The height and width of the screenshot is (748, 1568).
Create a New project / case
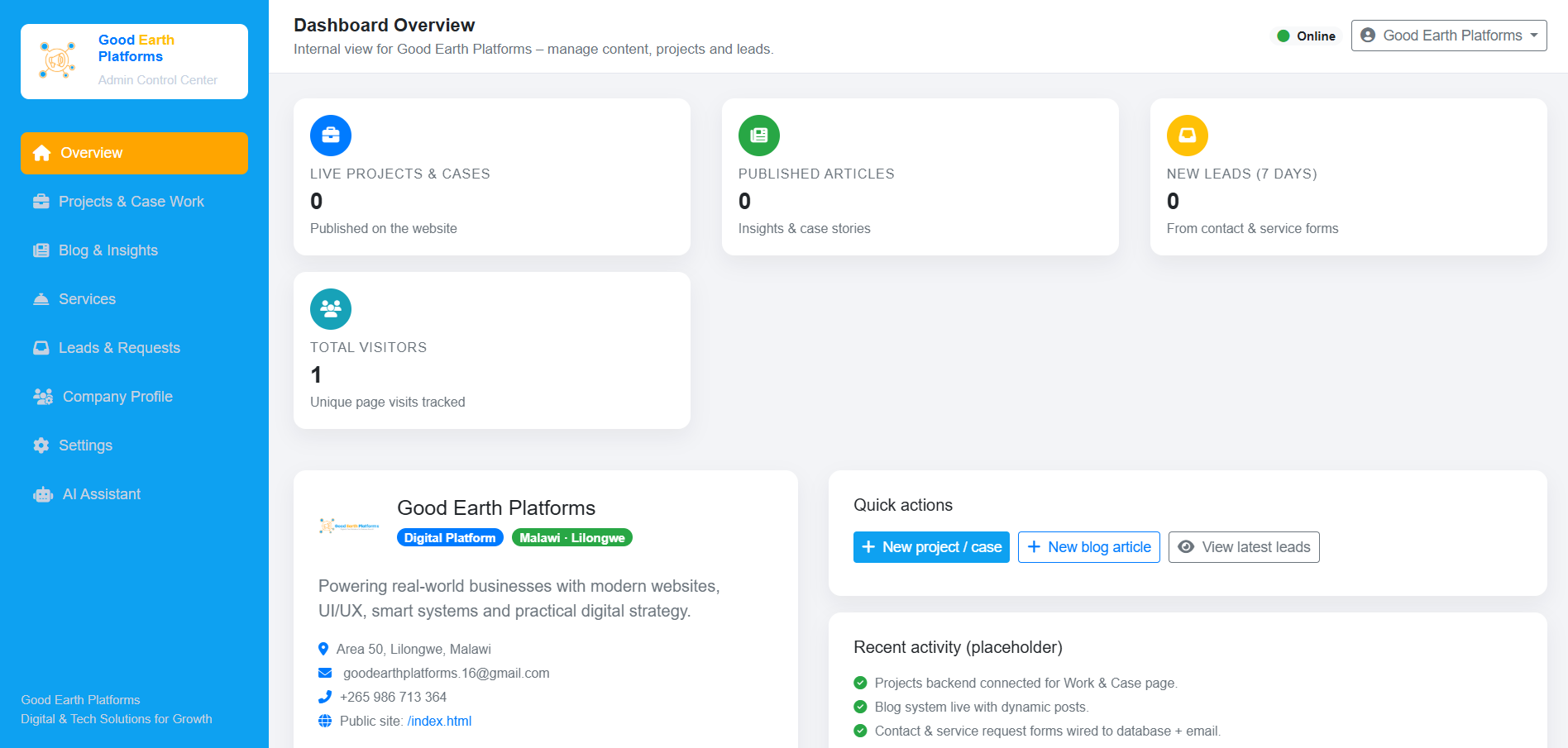[931, 547]
